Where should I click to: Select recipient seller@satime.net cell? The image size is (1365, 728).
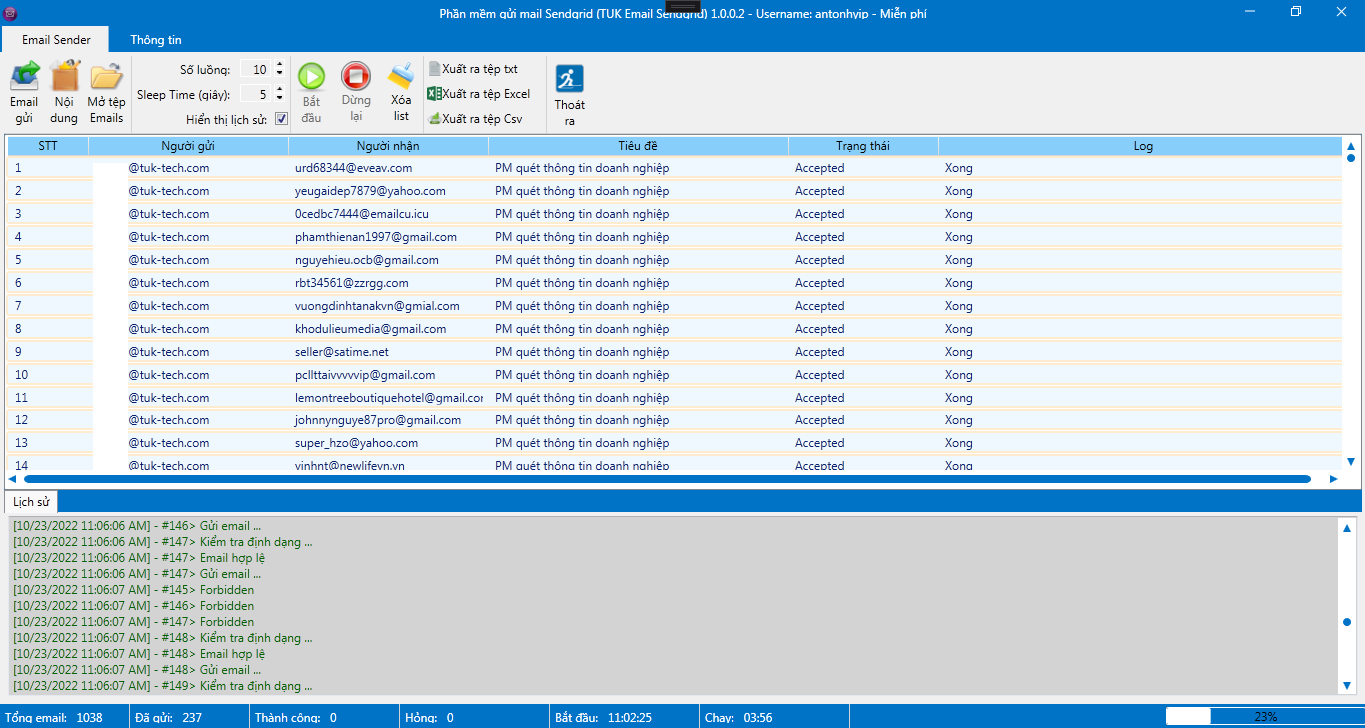[388, 352]
